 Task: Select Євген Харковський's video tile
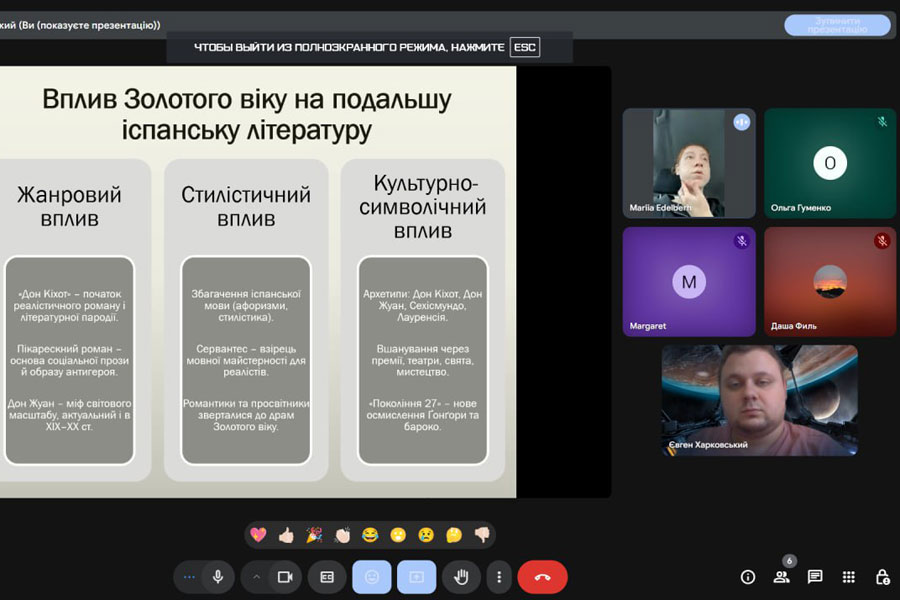click(759, 400)
